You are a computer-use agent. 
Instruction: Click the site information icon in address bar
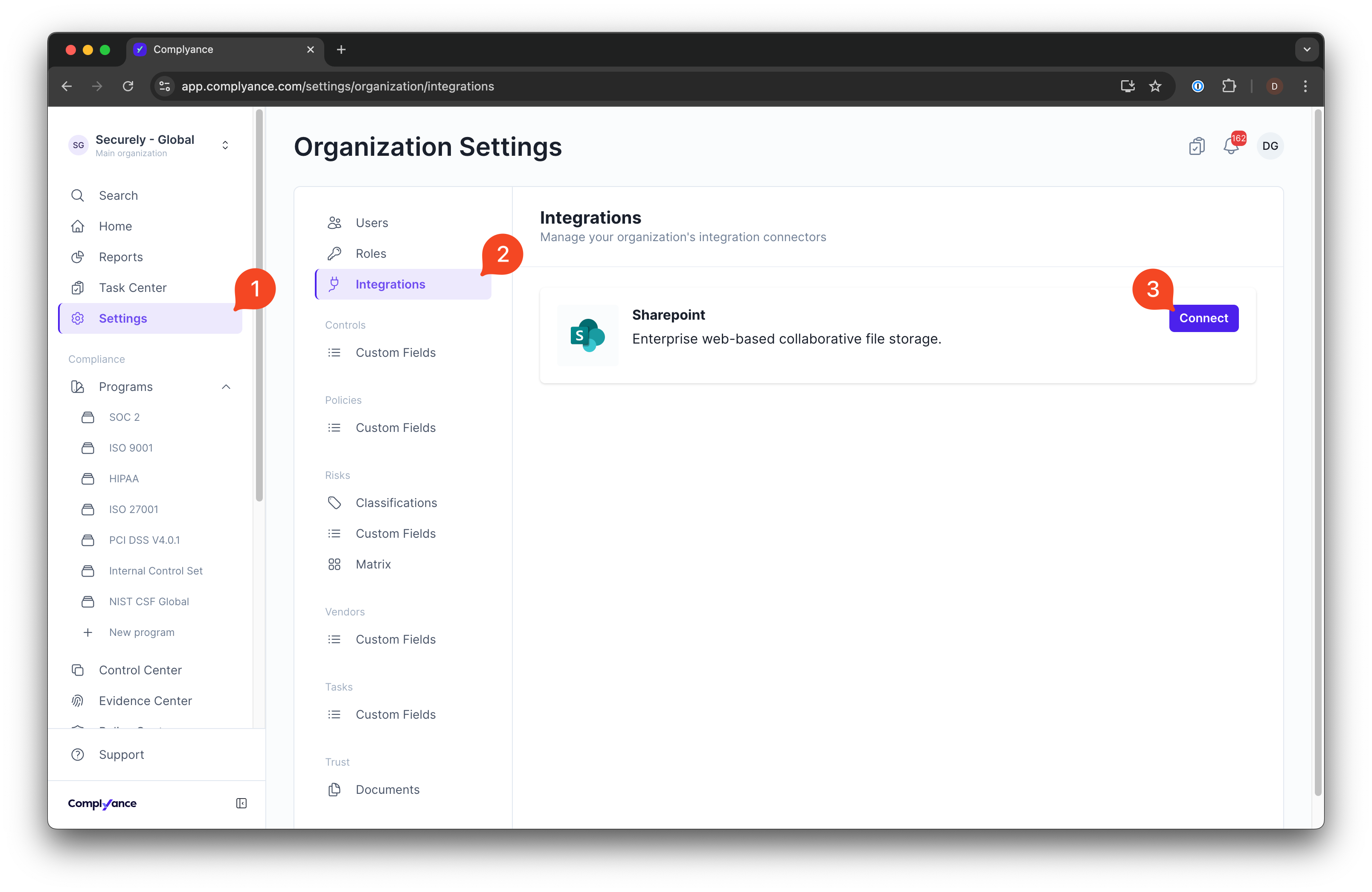tap(165, 86)
